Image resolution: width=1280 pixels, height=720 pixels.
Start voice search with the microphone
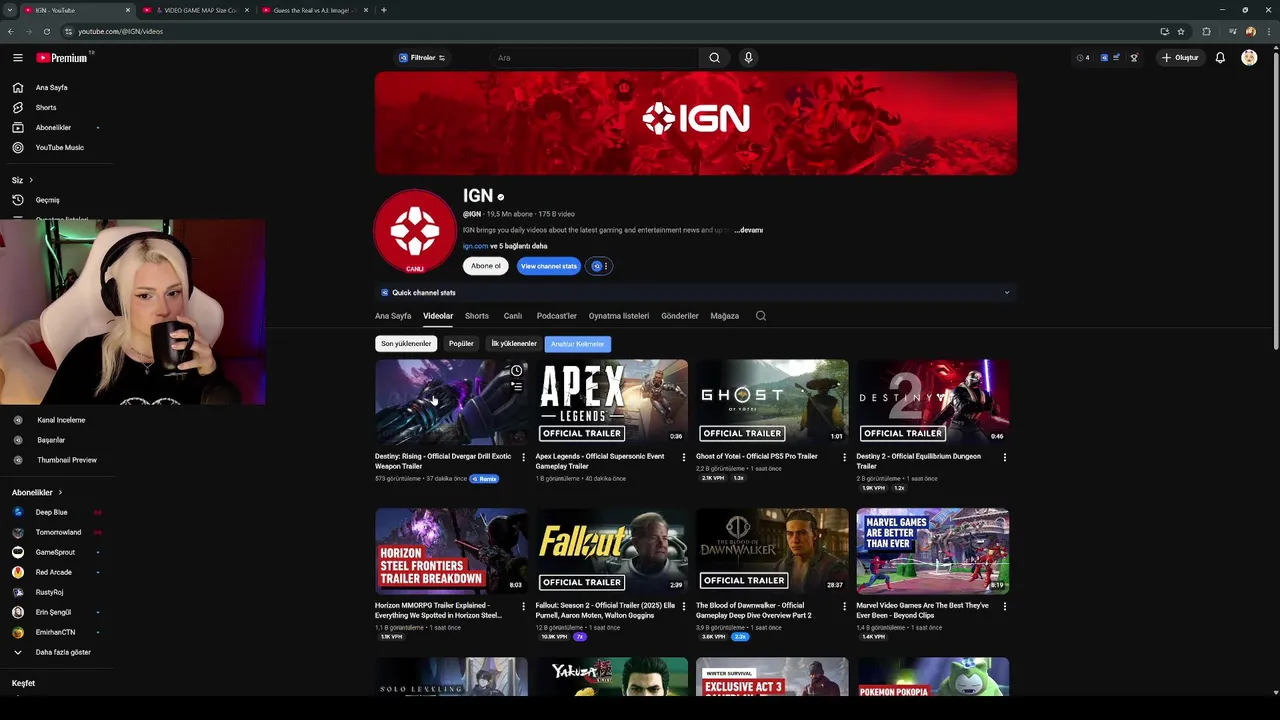click(748, 58)
